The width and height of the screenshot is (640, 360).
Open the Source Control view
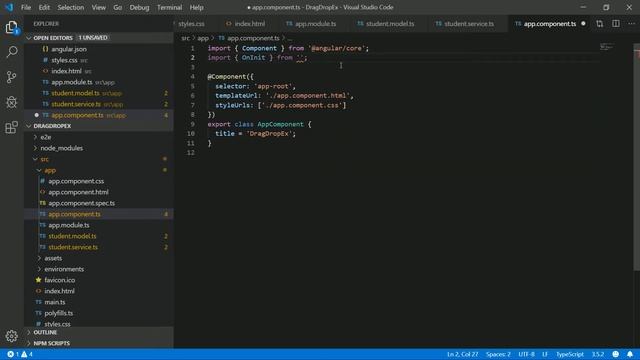click(11, 77)
